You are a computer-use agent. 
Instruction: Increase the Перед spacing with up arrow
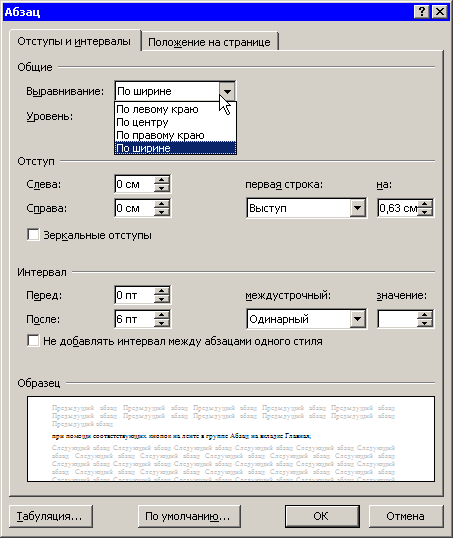tap(162, 291)
